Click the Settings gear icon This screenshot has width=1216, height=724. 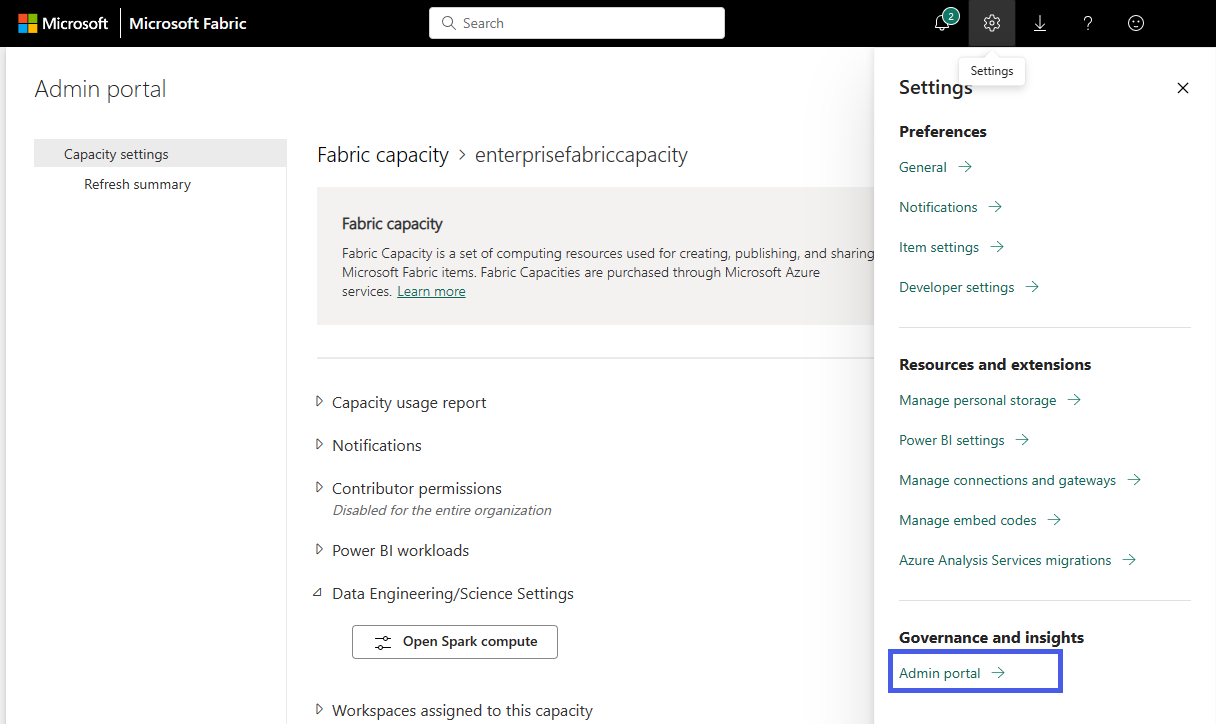pos(992,23)
